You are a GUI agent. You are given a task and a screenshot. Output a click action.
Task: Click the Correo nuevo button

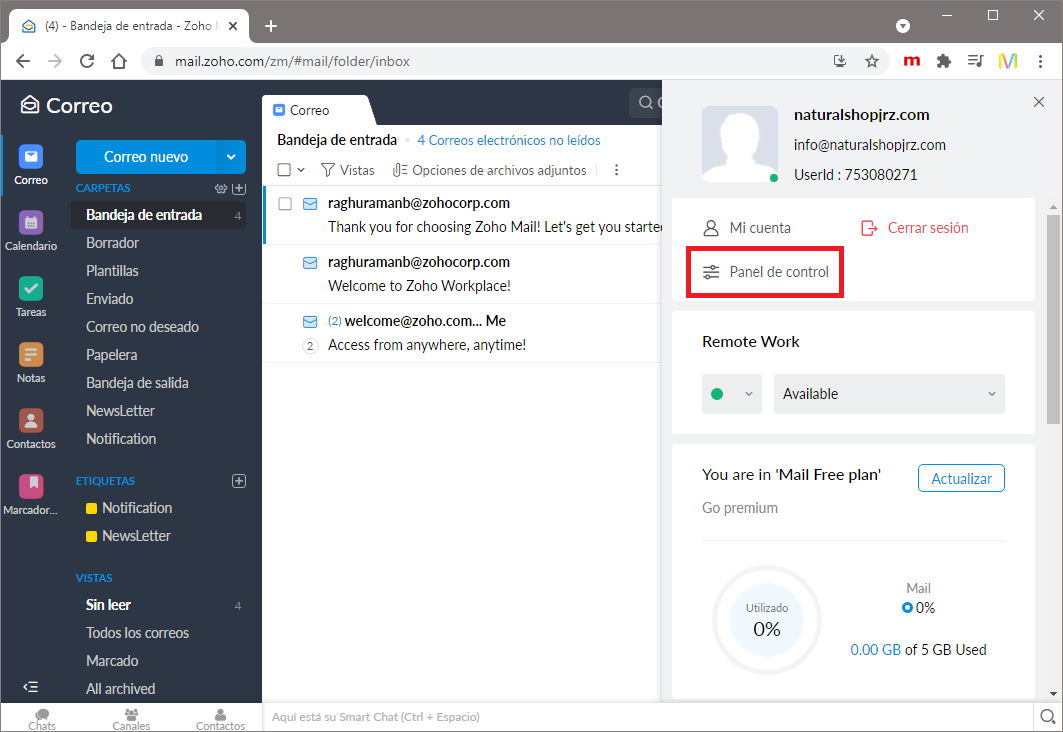pyautogui.click(x=146, y=157)
